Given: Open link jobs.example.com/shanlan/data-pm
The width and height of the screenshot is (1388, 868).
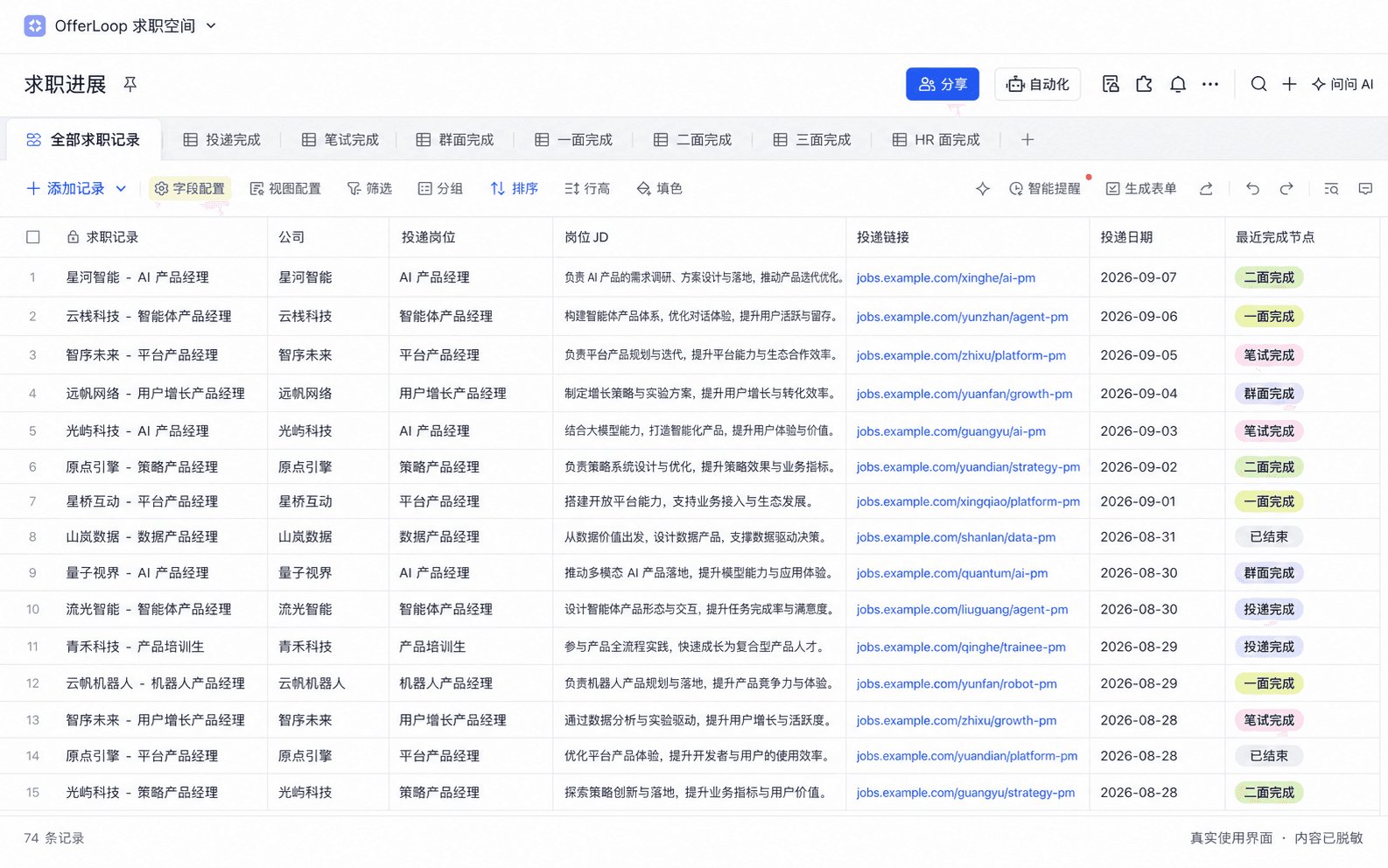Looking at the screenshot, I should coord(956,537).
